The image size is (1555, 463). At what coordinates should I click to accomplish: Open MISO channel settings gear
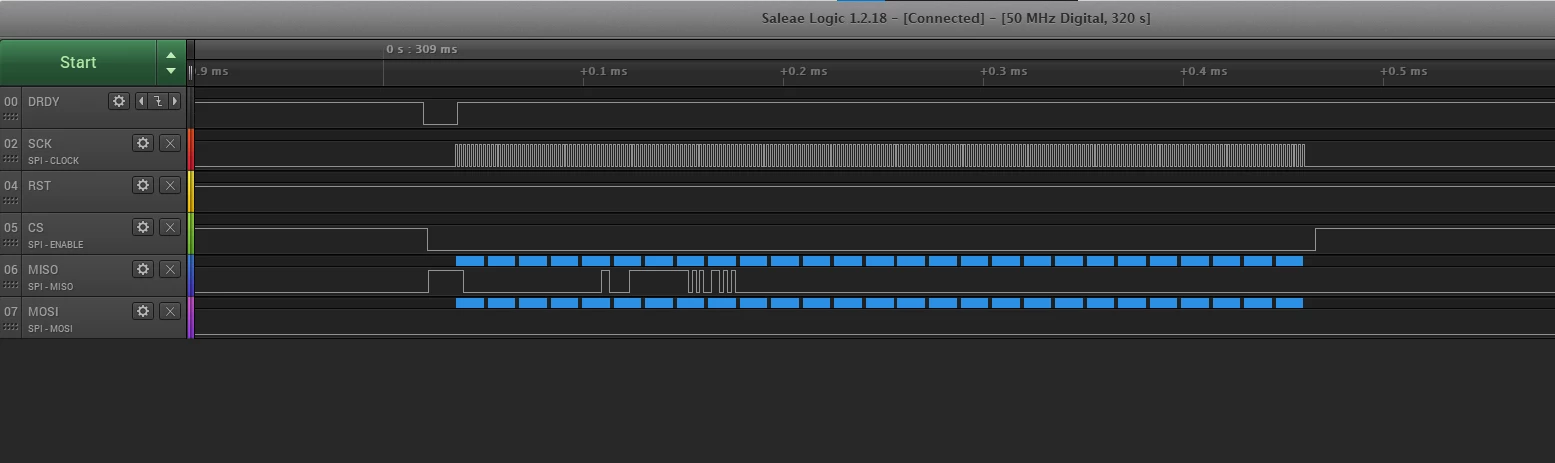tap(143, 269)
